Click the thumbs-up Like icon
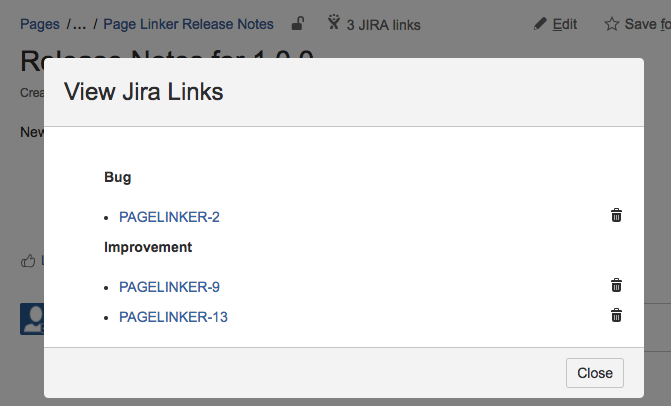The image size is (671, 406). 28,261
